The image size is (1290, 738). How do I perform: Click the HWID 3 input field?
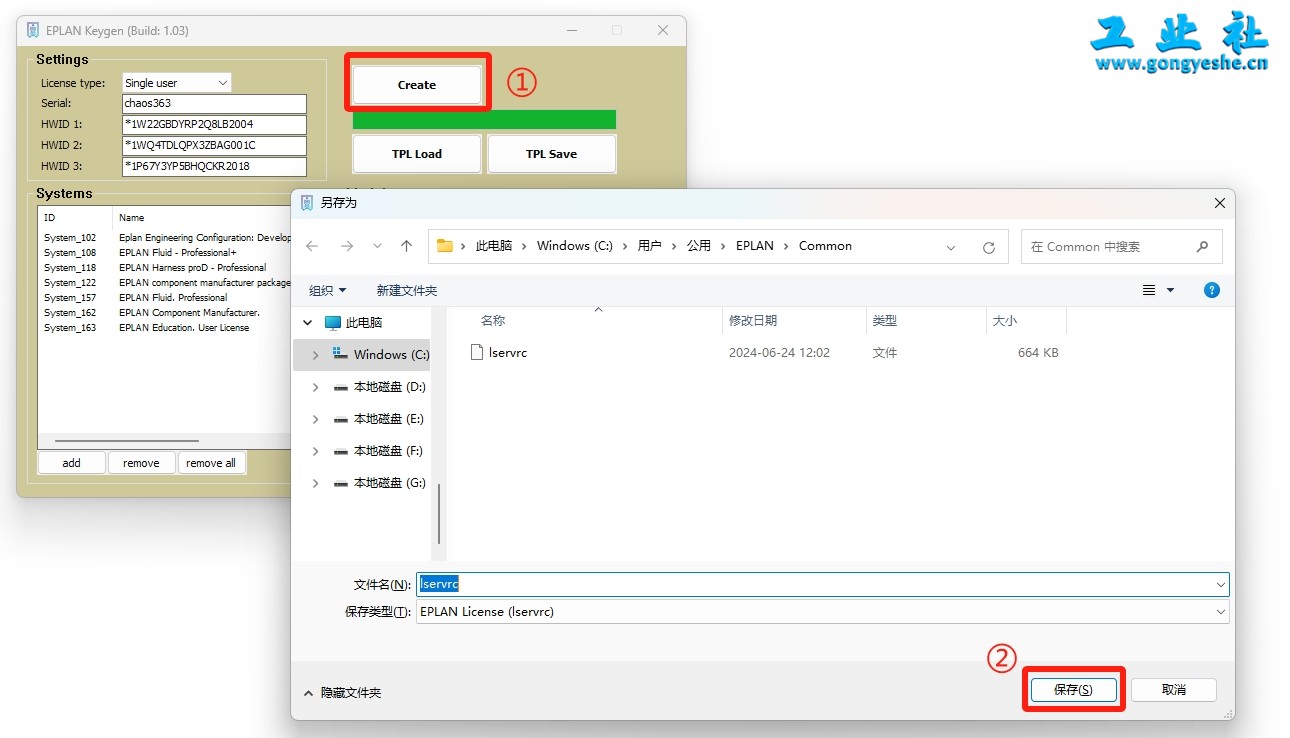(214, 166)
